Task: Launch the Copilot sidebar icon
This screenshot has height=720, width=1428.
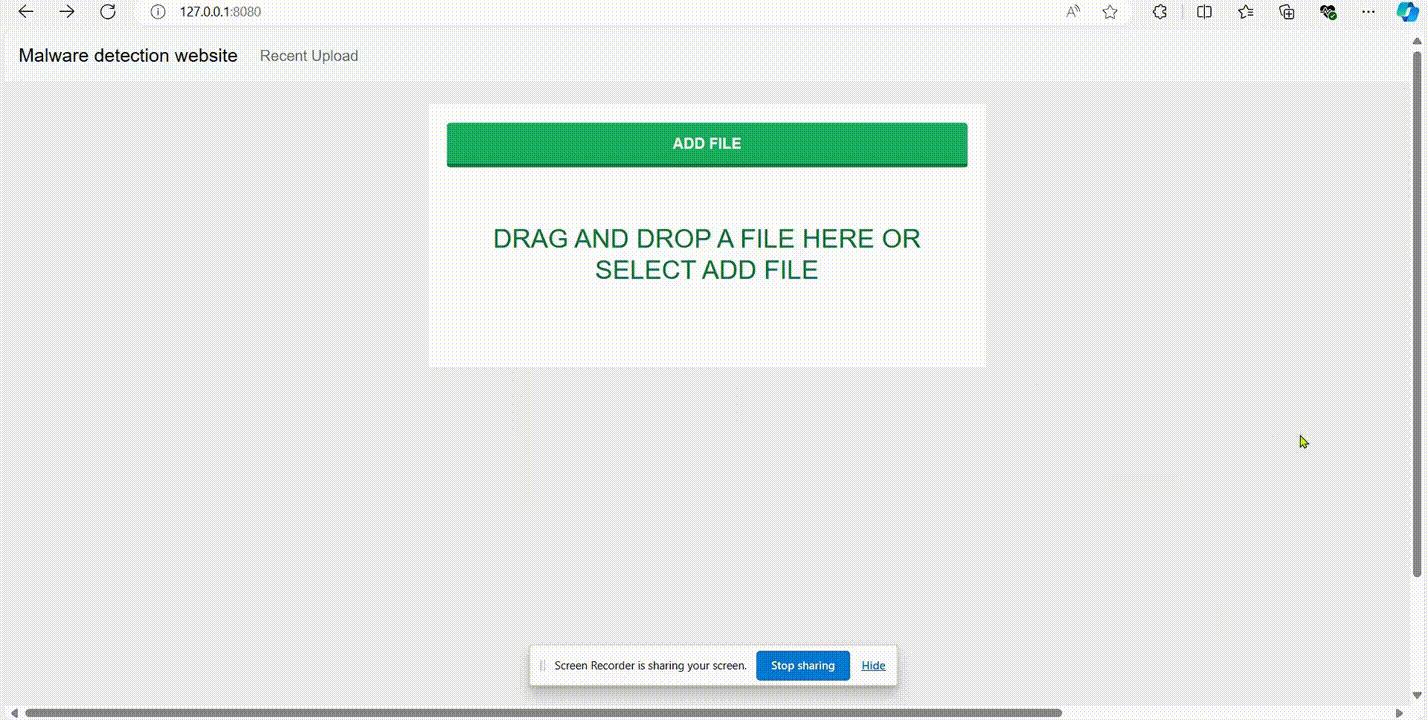Action: click(1407, 12)
